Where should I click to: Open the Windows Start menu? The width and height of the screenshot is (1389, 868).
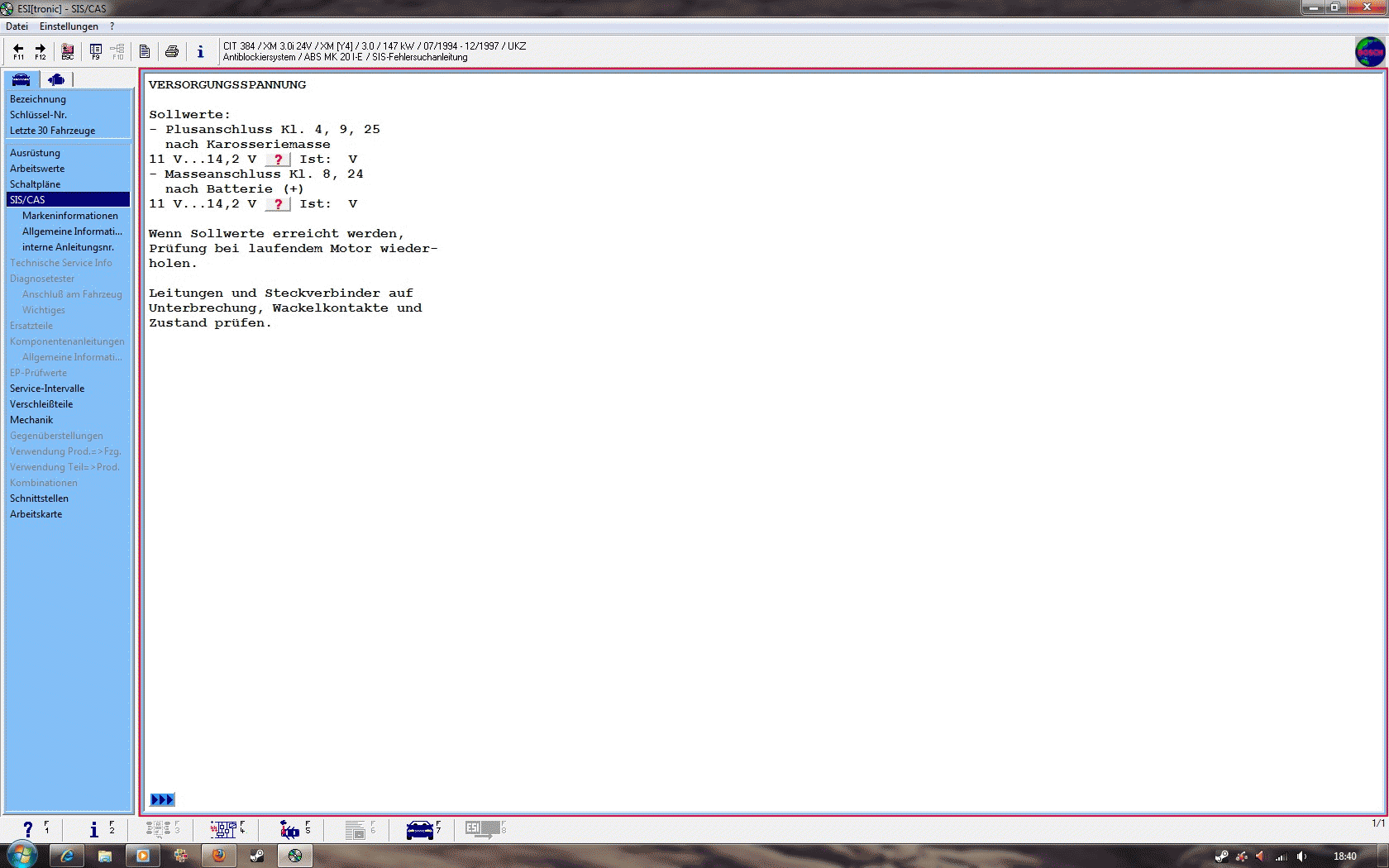pos(22,855)
